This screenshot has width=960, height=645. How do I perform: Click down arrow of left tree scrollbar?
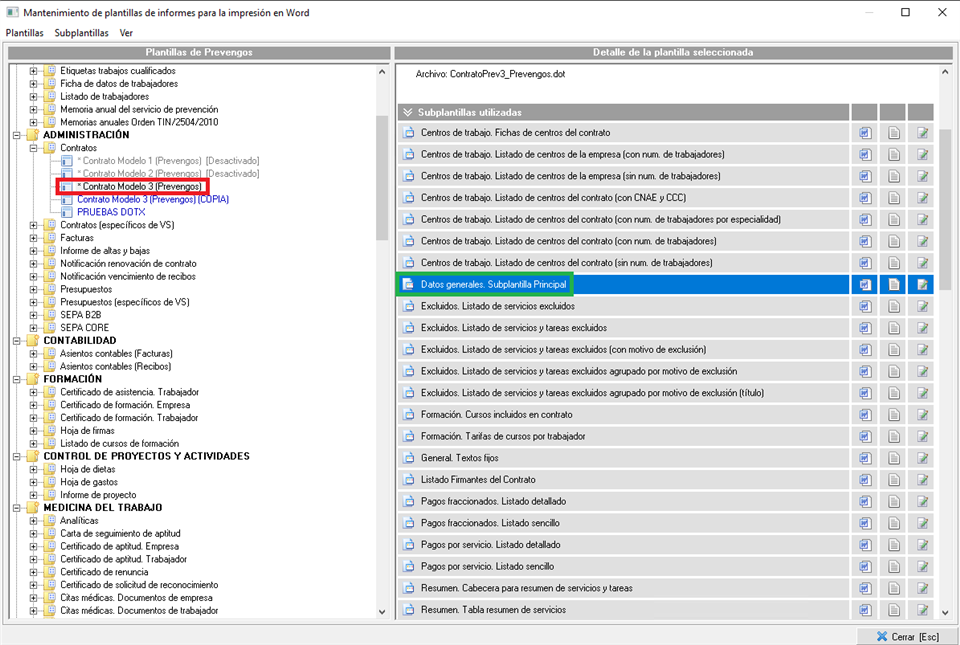click(382, 612)
